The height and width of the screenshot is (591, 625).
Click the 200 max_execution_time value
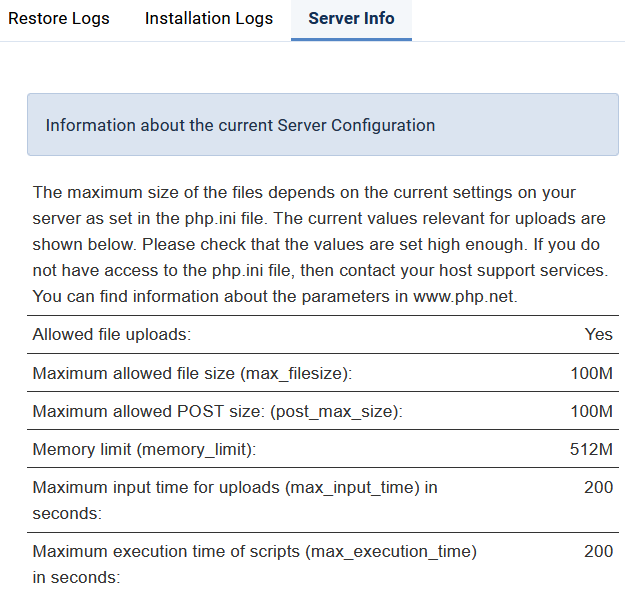(598, 552)
